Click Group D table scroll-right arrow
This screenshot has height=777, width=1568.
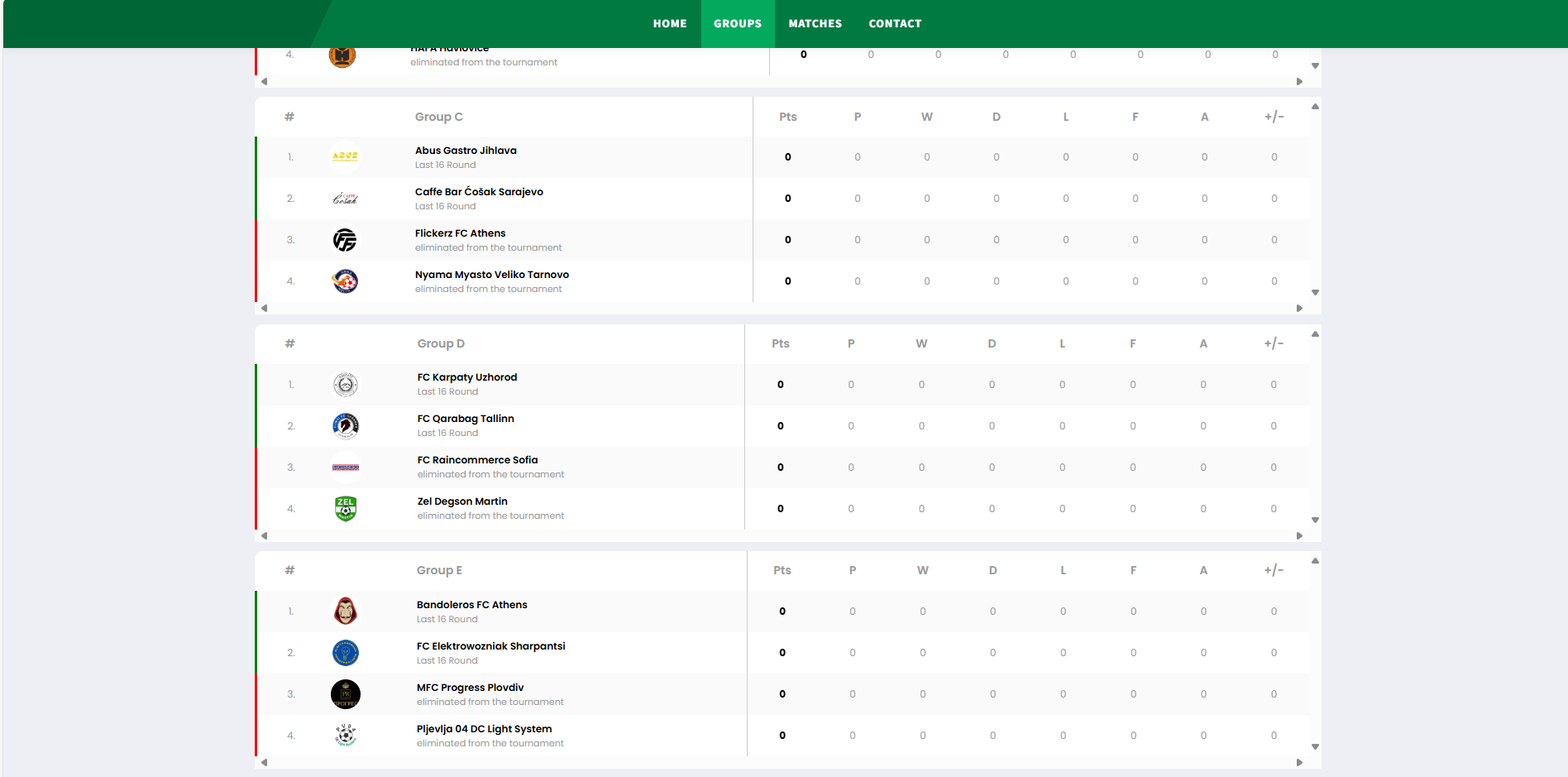pos(1299,535)
